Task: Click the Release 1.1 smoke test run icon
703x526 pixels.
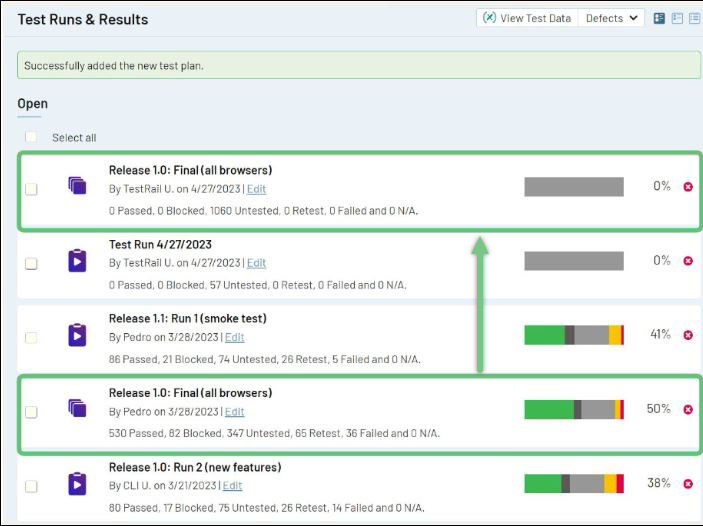Action: (78, 335)
